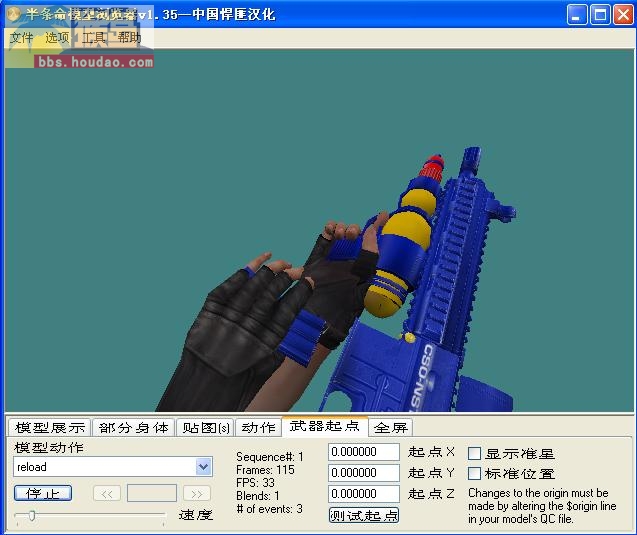Screen dimensions: 637x535
Task: Maximize the model viewer window
Action: pyautogui.click(x=600, y=15)
